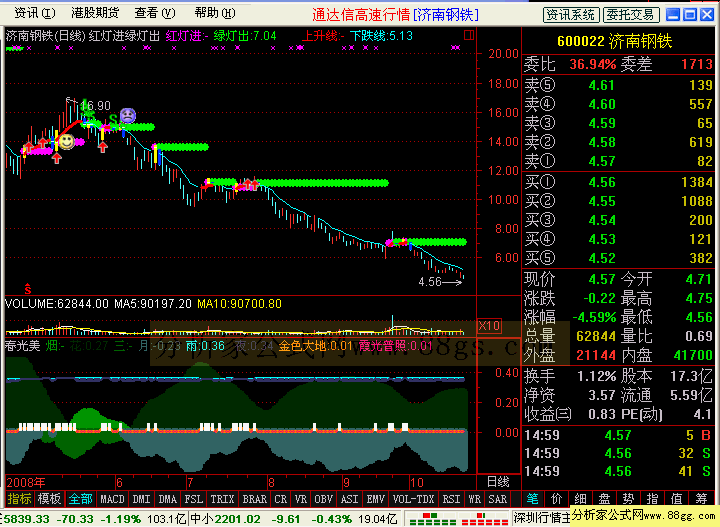
Task: Open the 帮助(H) menu
Action: (x=215, y=13)
